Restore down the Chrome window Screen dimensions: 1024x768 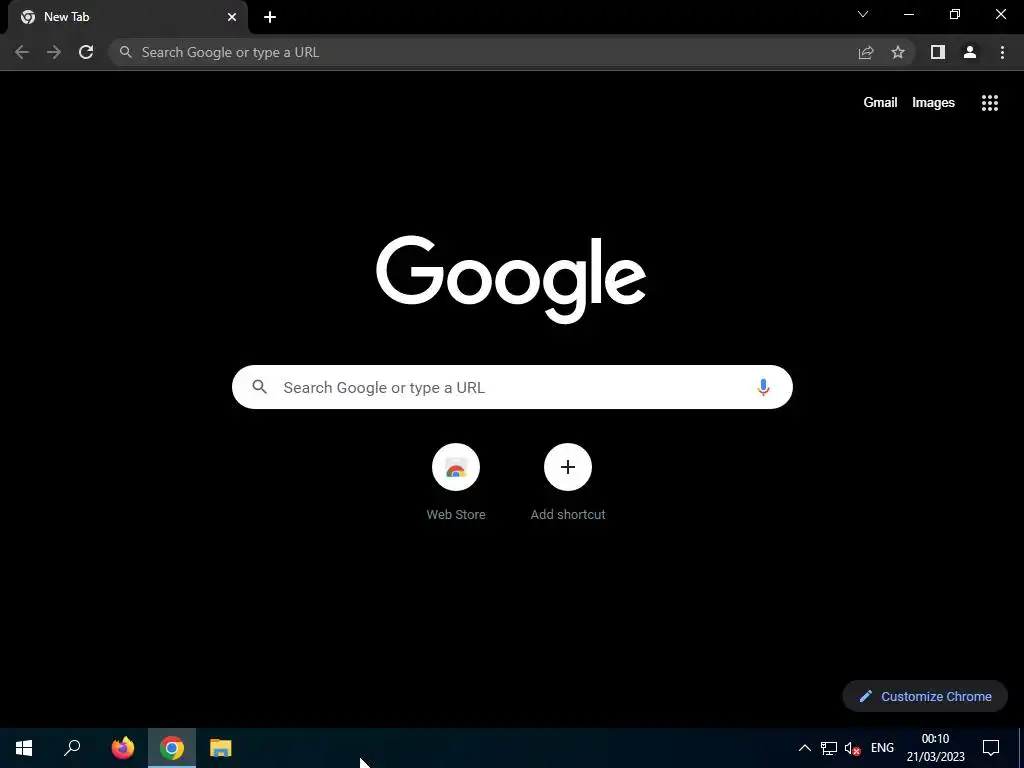tap(955, 14)
